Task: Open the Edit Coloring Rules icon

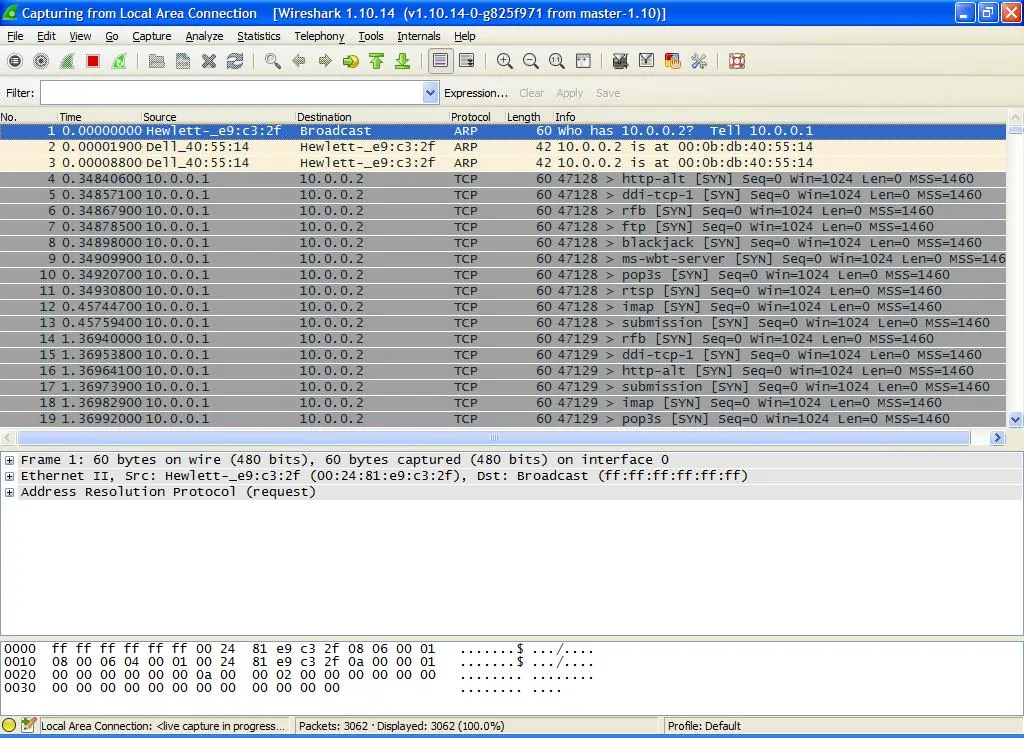Action: pos(672,61)
